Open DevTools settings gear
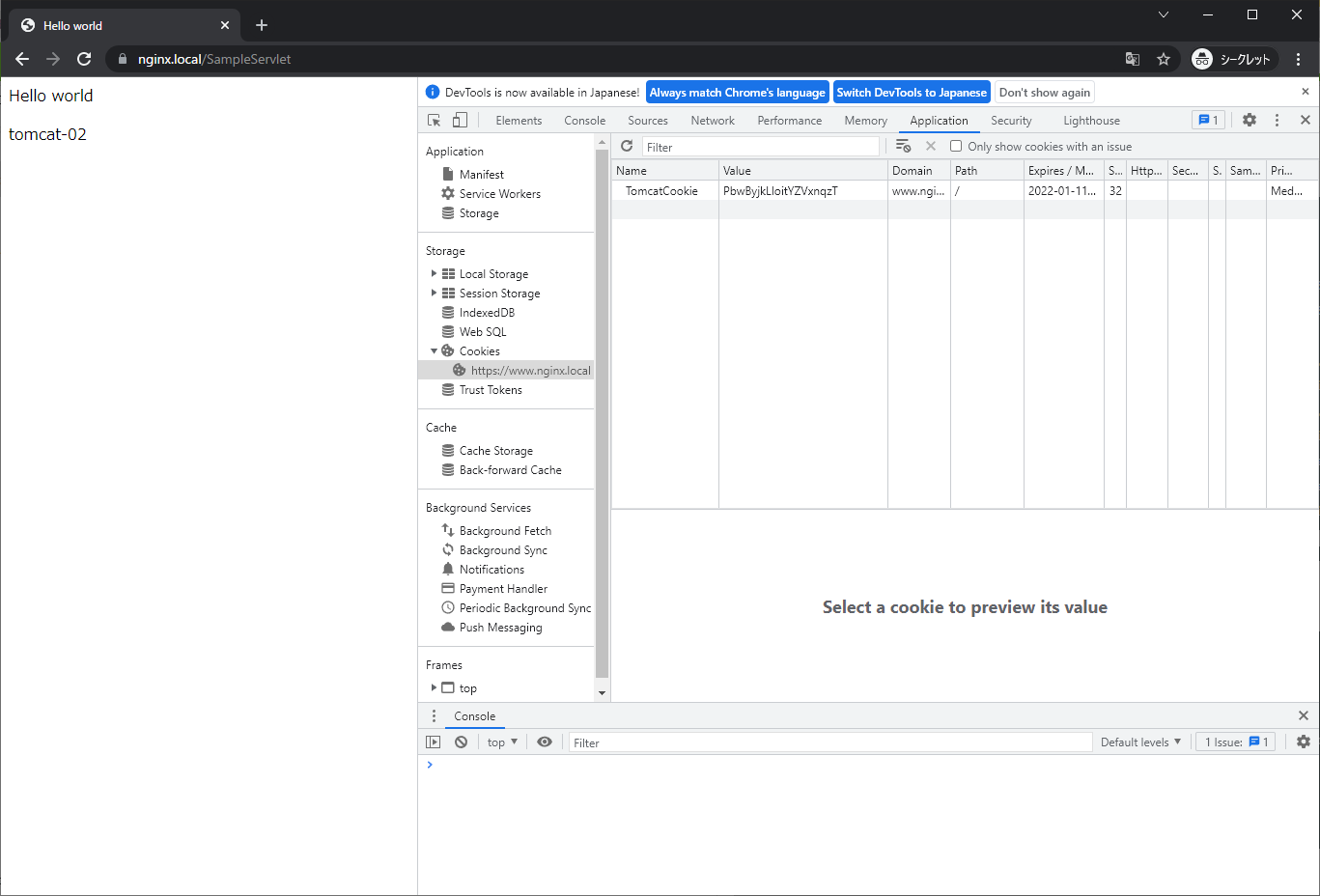Screen dimensions: 1320x896 click(x=1250, y=120)
